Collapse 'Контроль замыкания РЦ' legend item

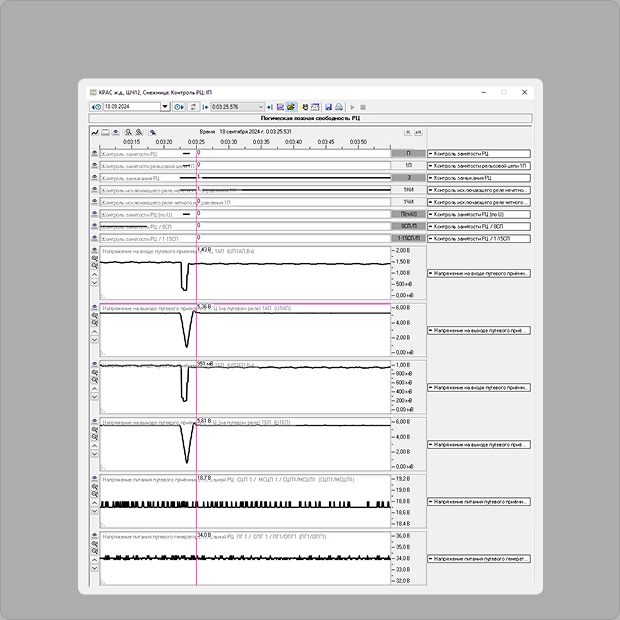pyautogui.click(x=431, y=178)
